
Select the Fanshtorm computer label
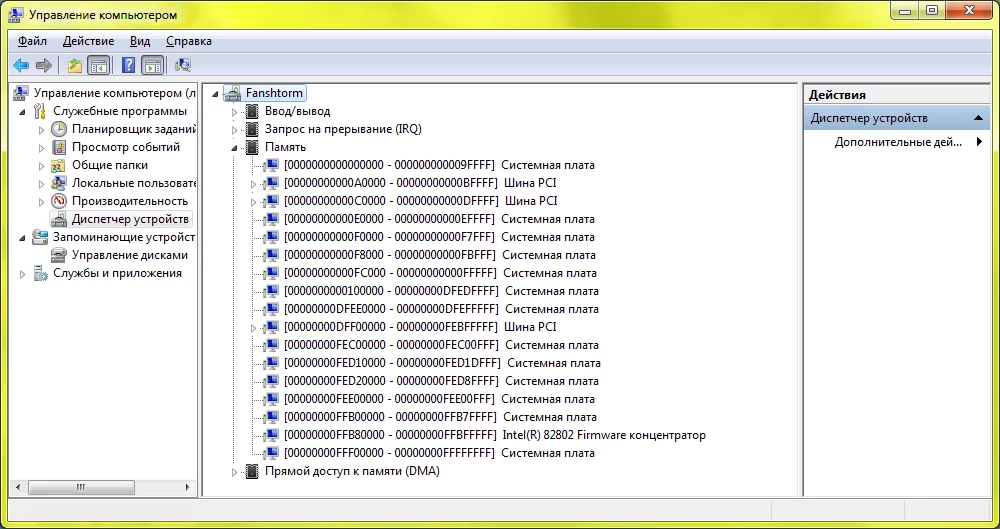pyautogui.click(x=274, y=93)
